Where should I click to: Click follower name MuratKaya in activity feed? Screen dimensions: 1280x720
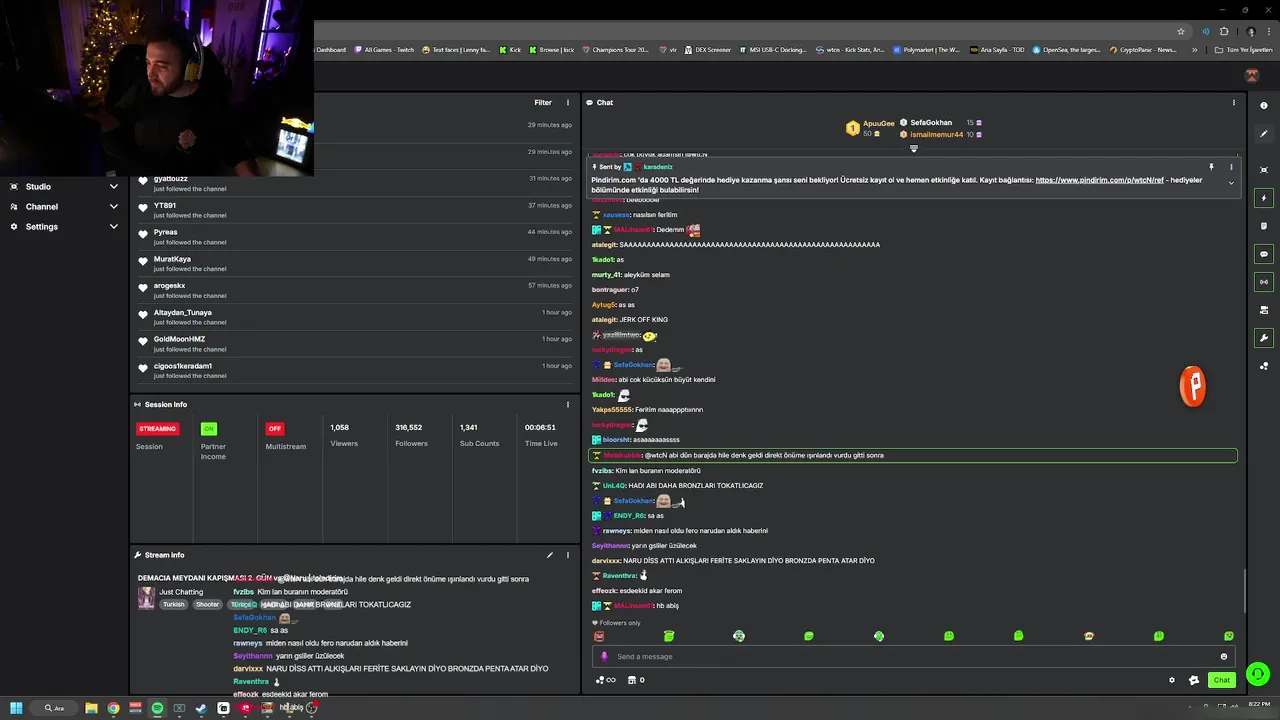172,259
